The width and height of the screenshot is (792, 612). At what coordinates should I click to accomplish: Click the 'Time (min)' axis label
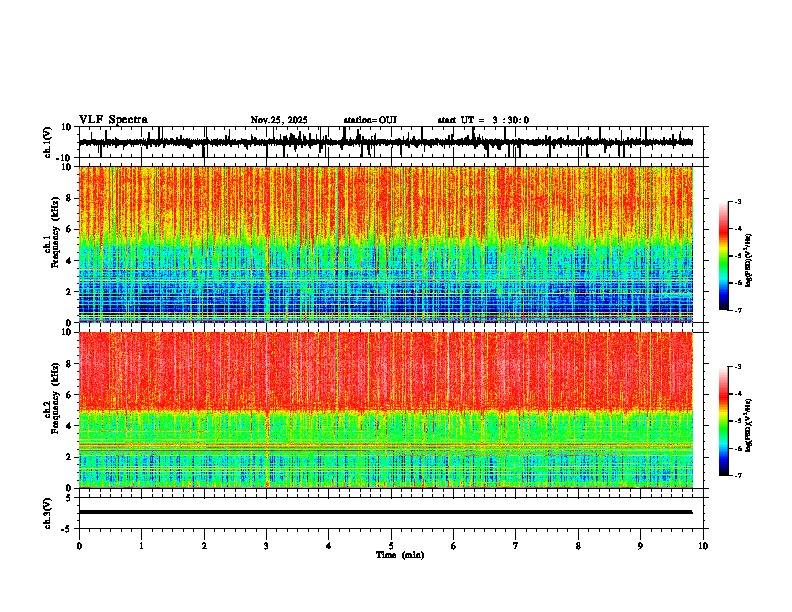tap(400, 555)
